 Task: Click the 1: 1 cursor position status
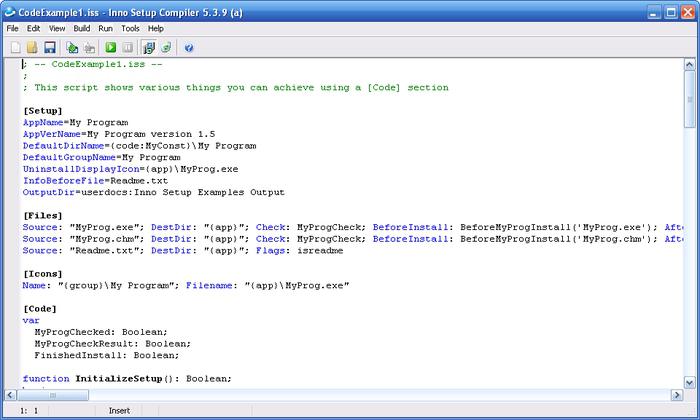(x=29, y=411)
